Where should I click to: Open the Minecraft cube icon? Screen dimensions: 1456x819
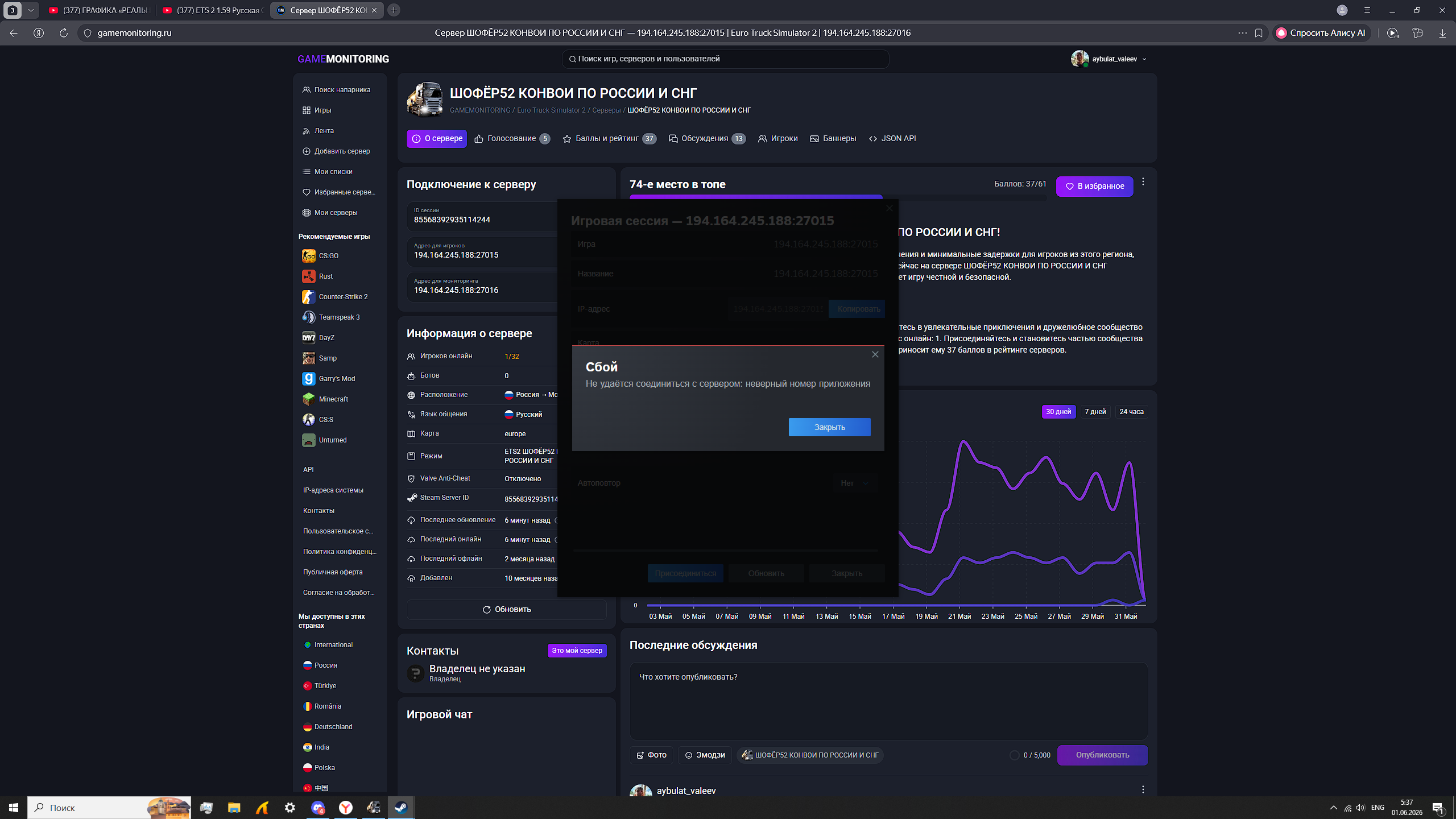tap(308, 399)
